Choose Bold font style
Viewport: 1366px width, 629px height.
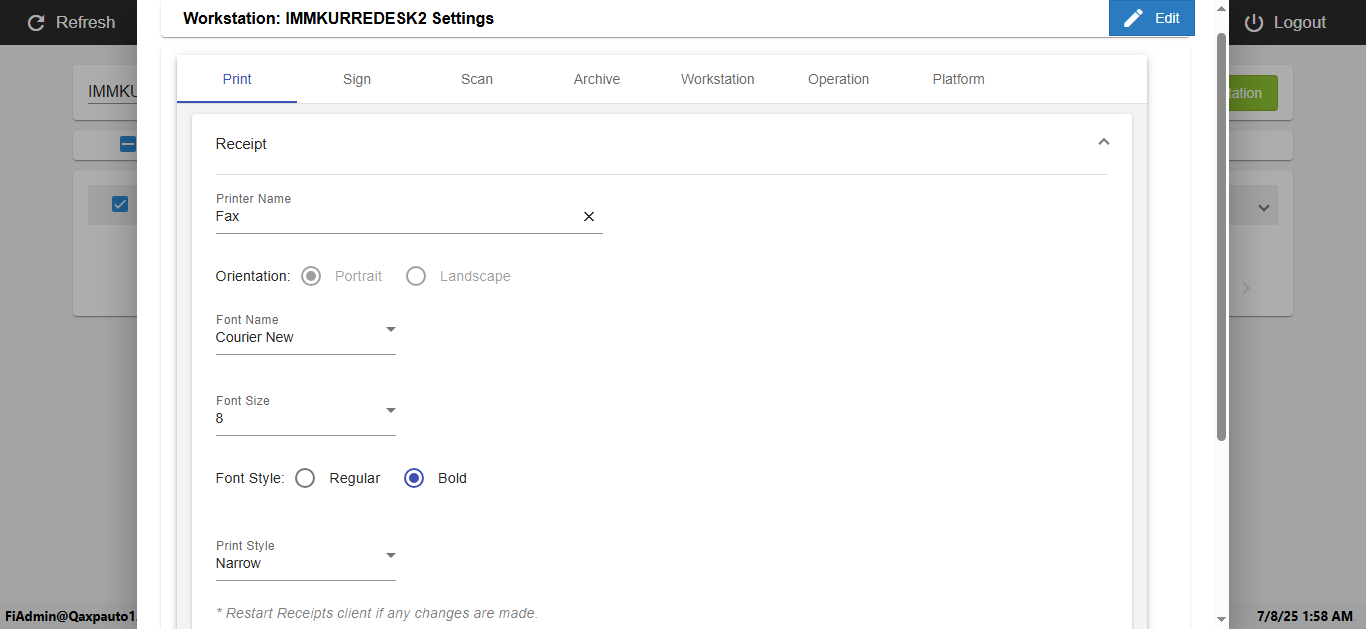click(414, 478)
